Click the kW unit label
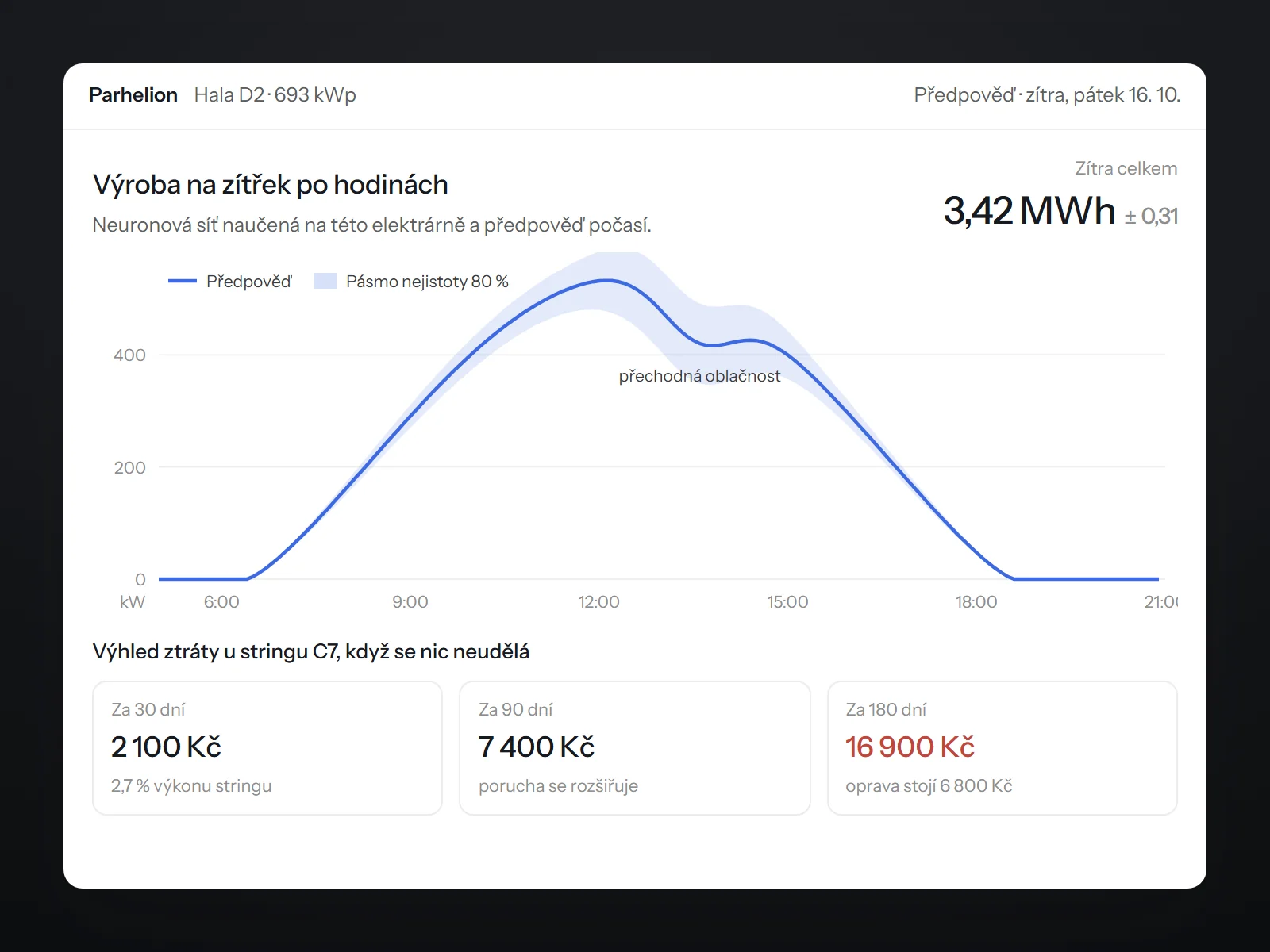 point(133,602)
